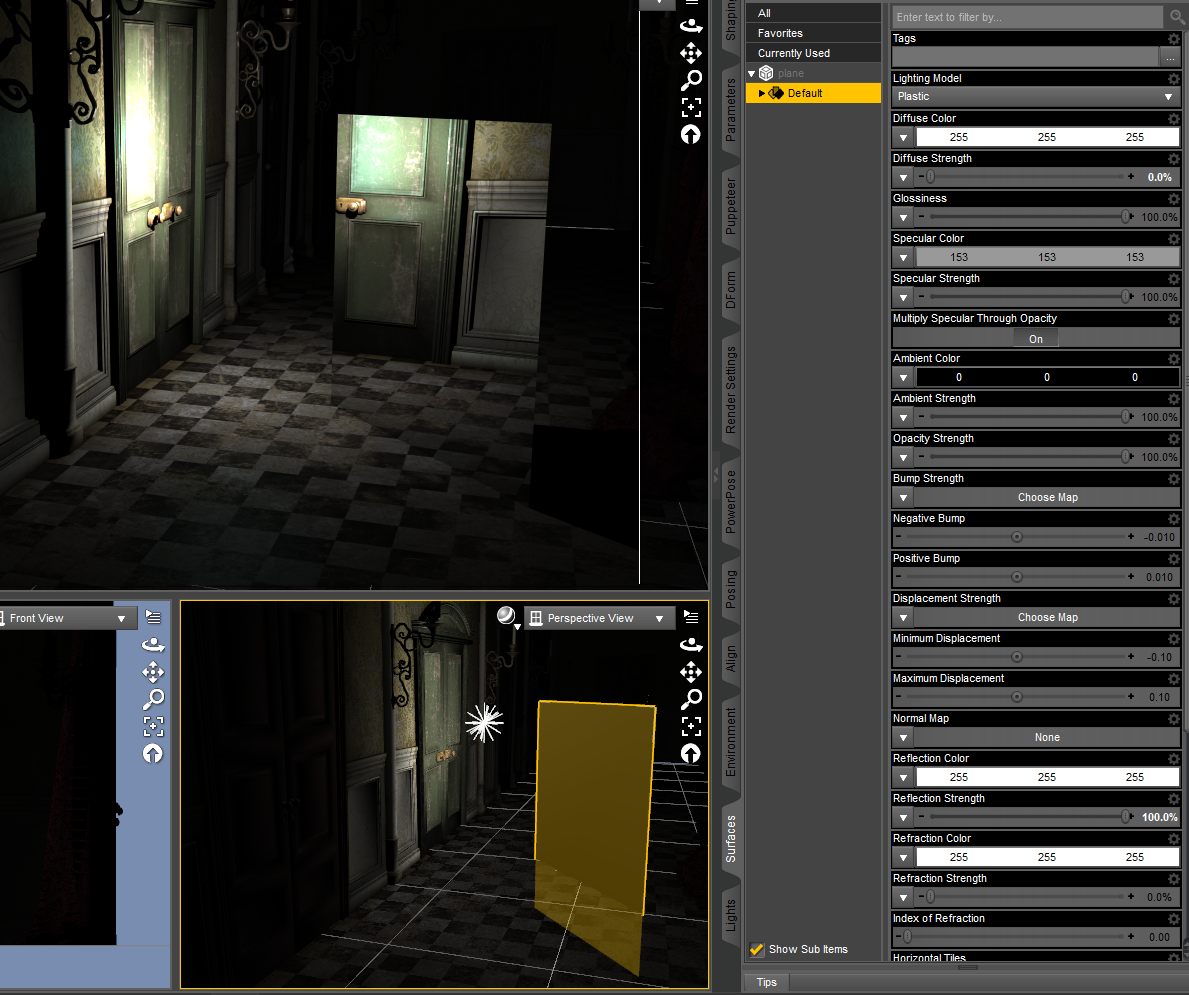Screen dimensions: 1189x995
Task: Select Default surface in tree
Action: (813, 93)
